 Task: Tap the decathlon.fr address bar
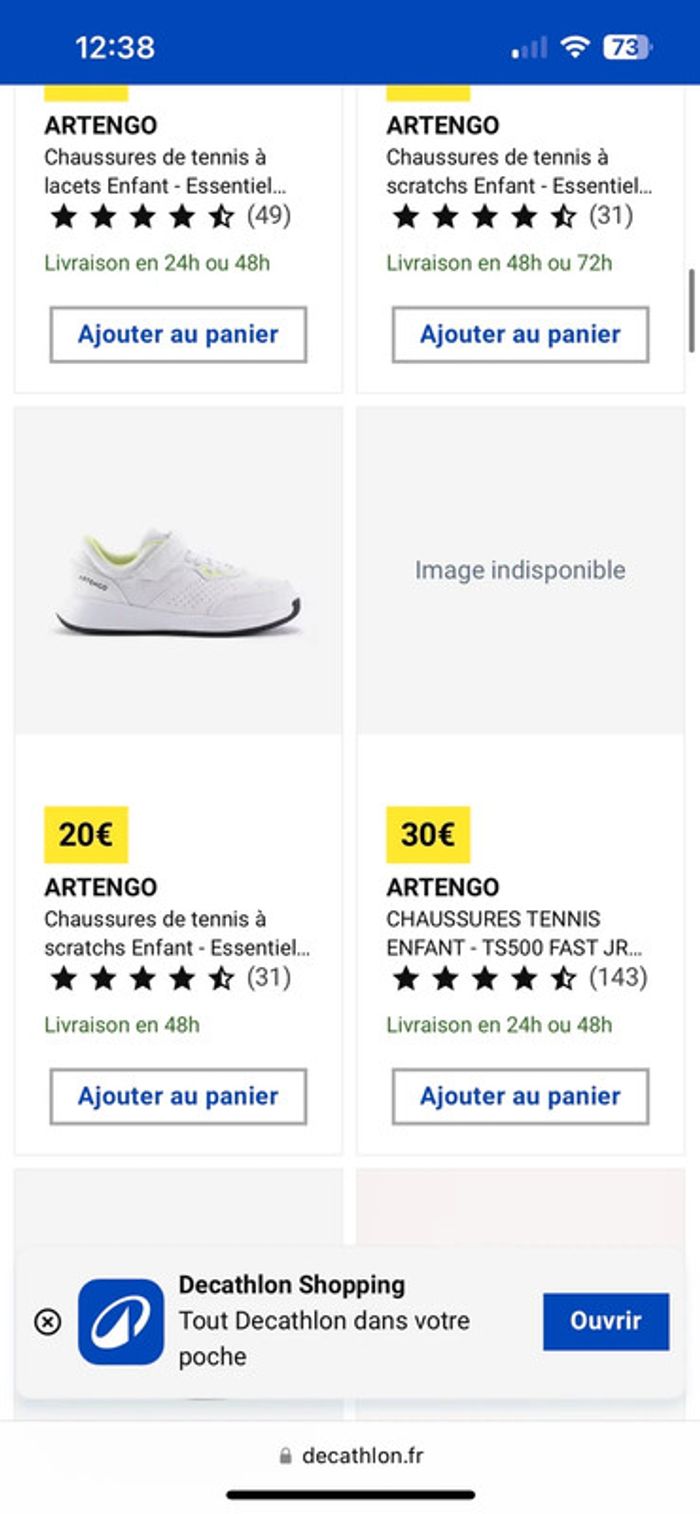(x=362, y=1456)
